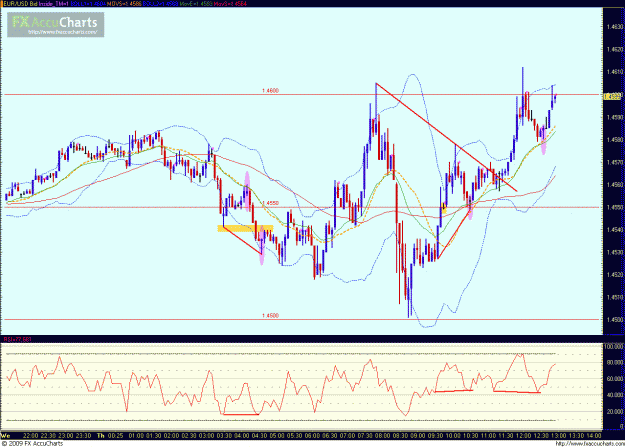Image resolution: width=625 pixels, height=448 pixels.
Task: Click the 80.000 level on the RSI axis
Action: 615,362
